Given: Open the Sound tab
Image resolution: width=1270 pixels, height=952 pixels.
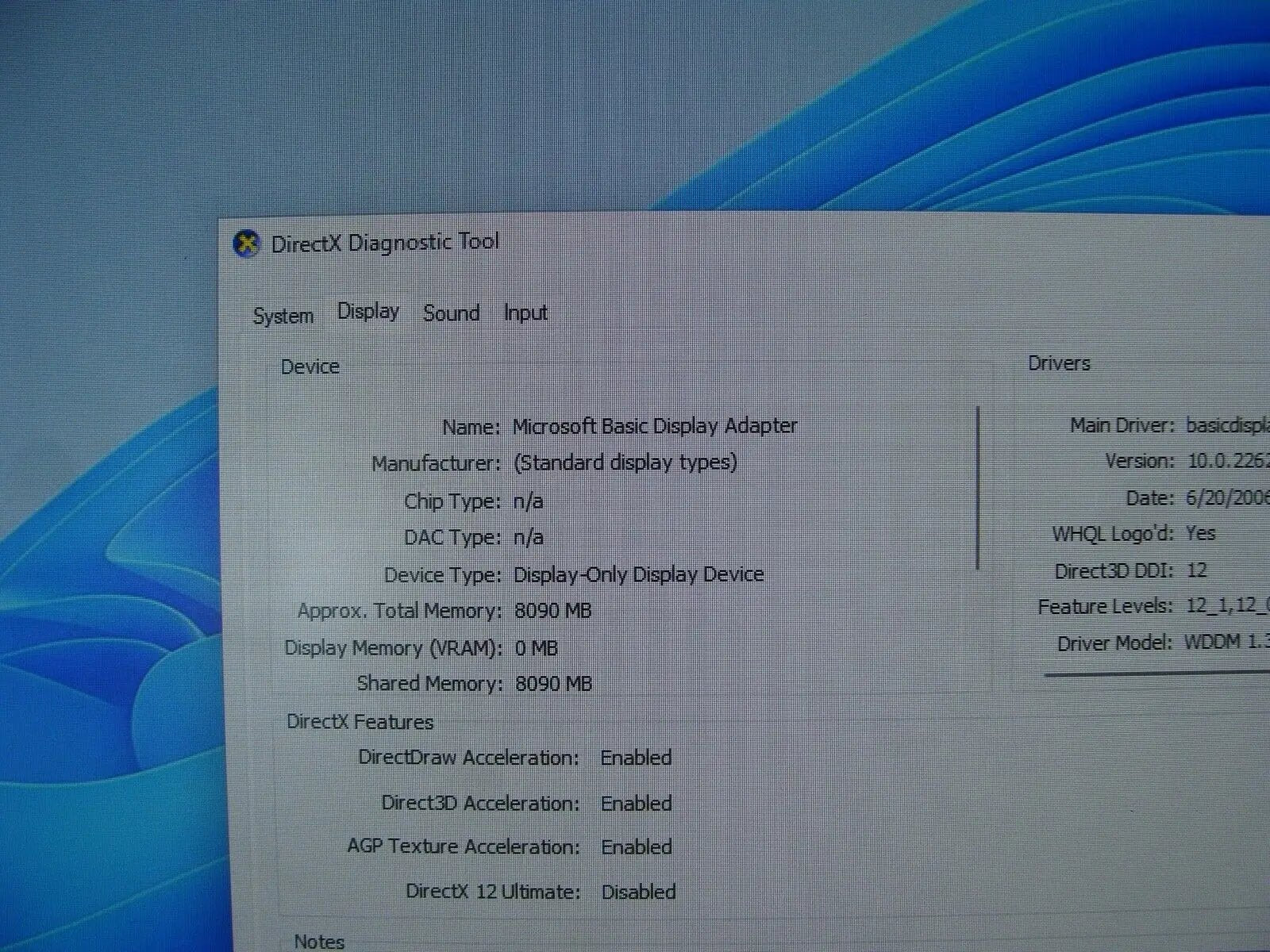Looking at the screenshot, I should pyautogui.click(x=452, y=313).
